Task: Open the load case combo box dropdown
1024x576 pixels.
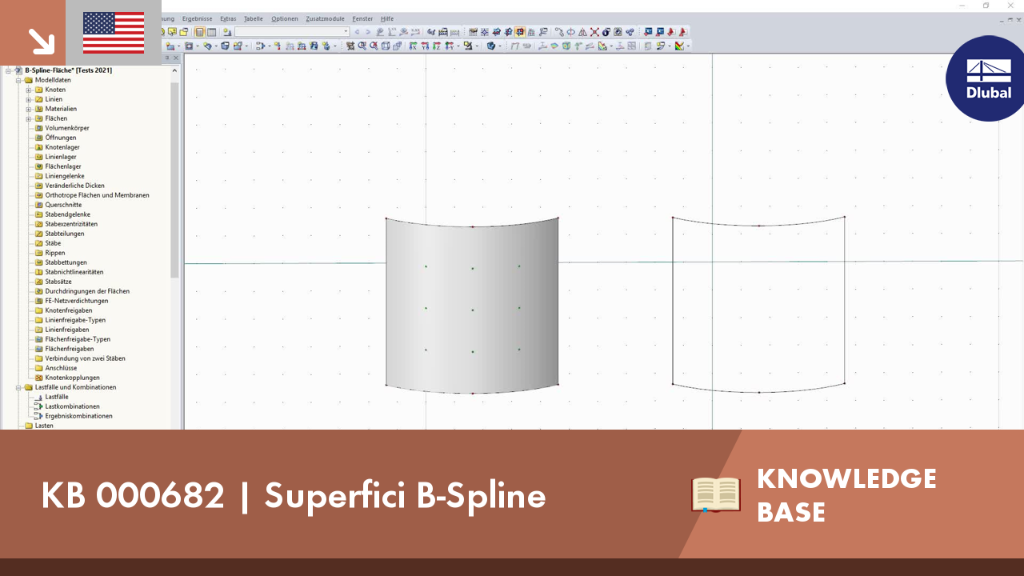Action: pyautogui.click(x=345, y=32)
